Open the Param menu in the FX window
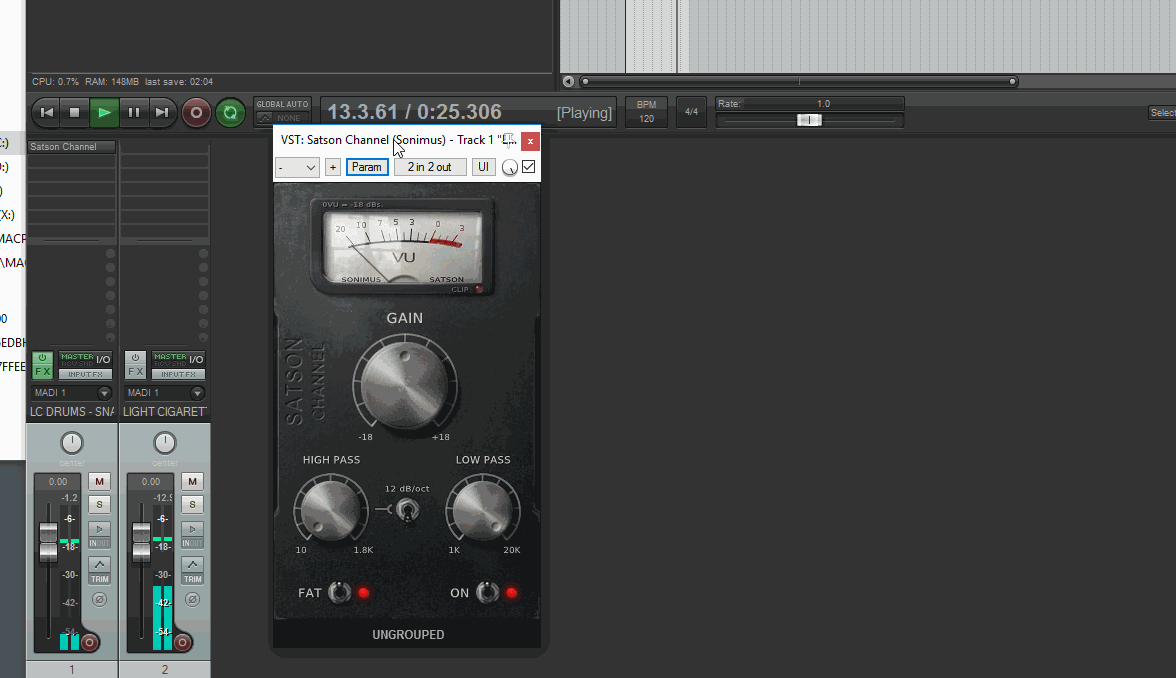The image size is (1176, 678). coord(367,167)
